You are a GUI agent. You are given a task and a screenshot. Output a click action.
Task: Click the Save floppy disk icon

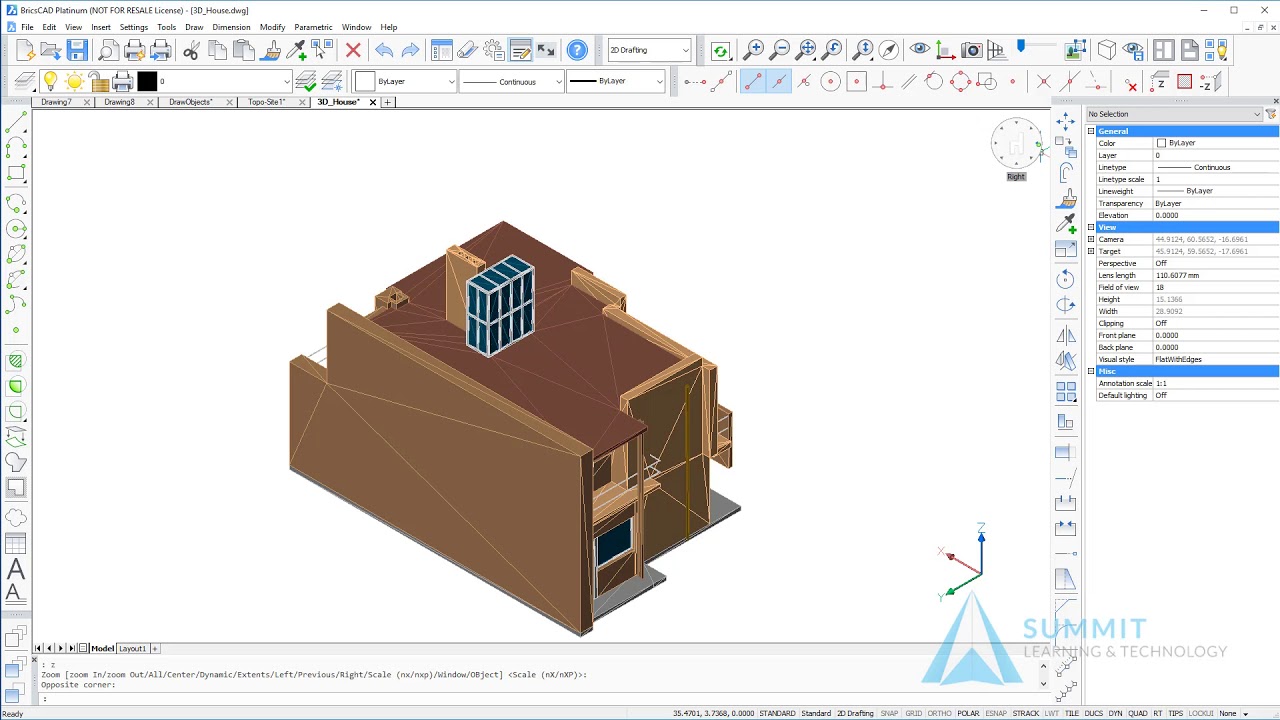click(77, 50)
